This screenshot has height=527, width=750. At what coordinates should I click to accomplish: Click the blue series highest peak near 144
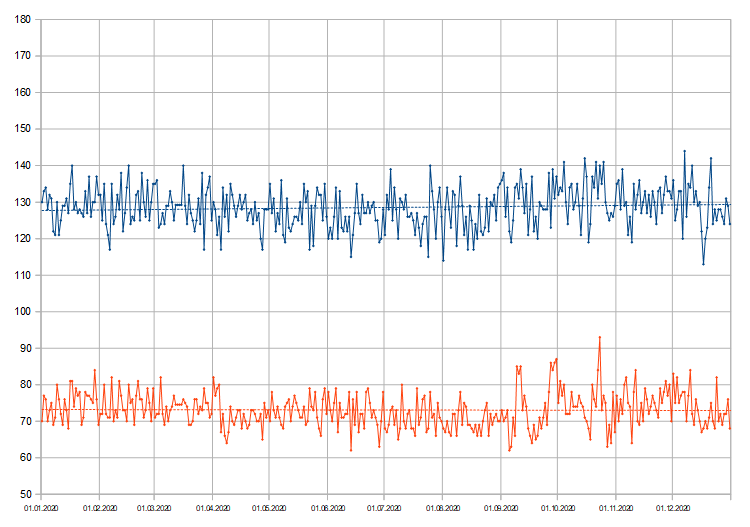(685, 152)
